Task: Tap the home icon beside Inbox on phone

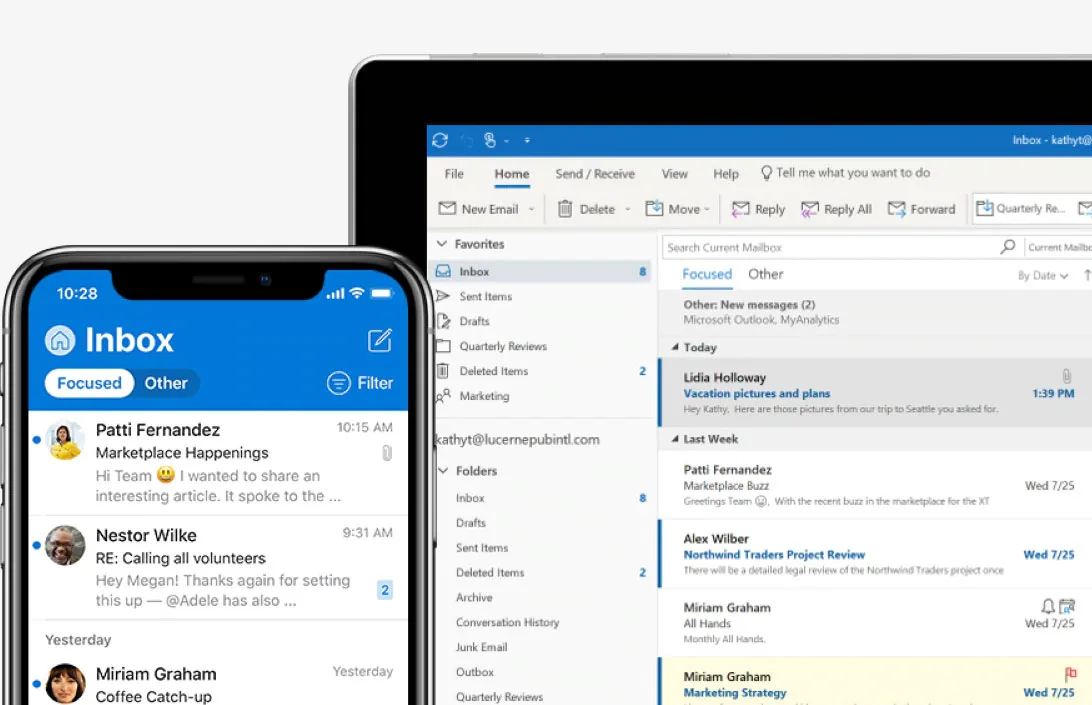Action: coord(60,340)
